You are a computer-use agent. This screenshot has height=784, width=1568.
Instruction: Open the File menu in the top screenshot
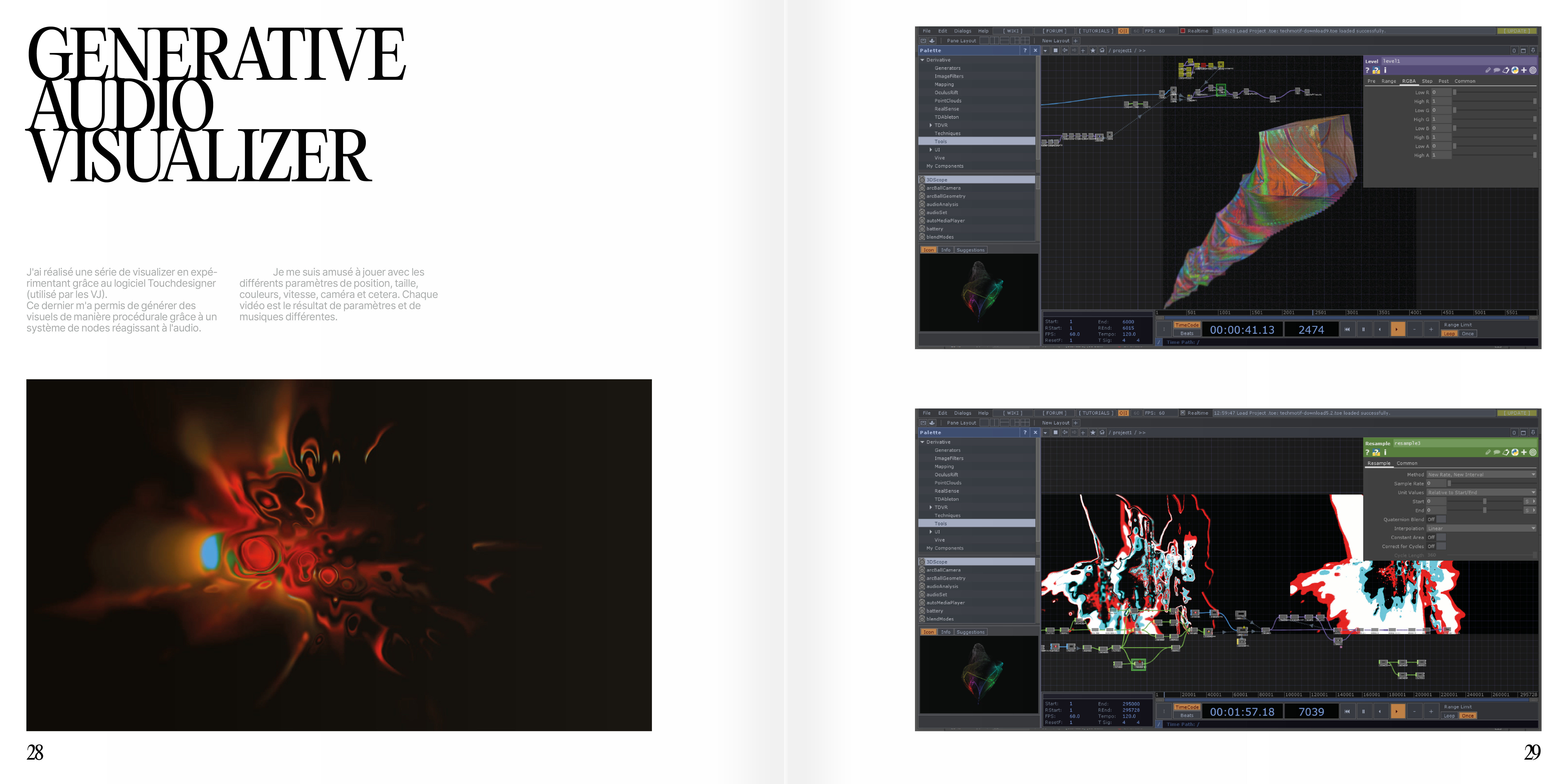926,31
